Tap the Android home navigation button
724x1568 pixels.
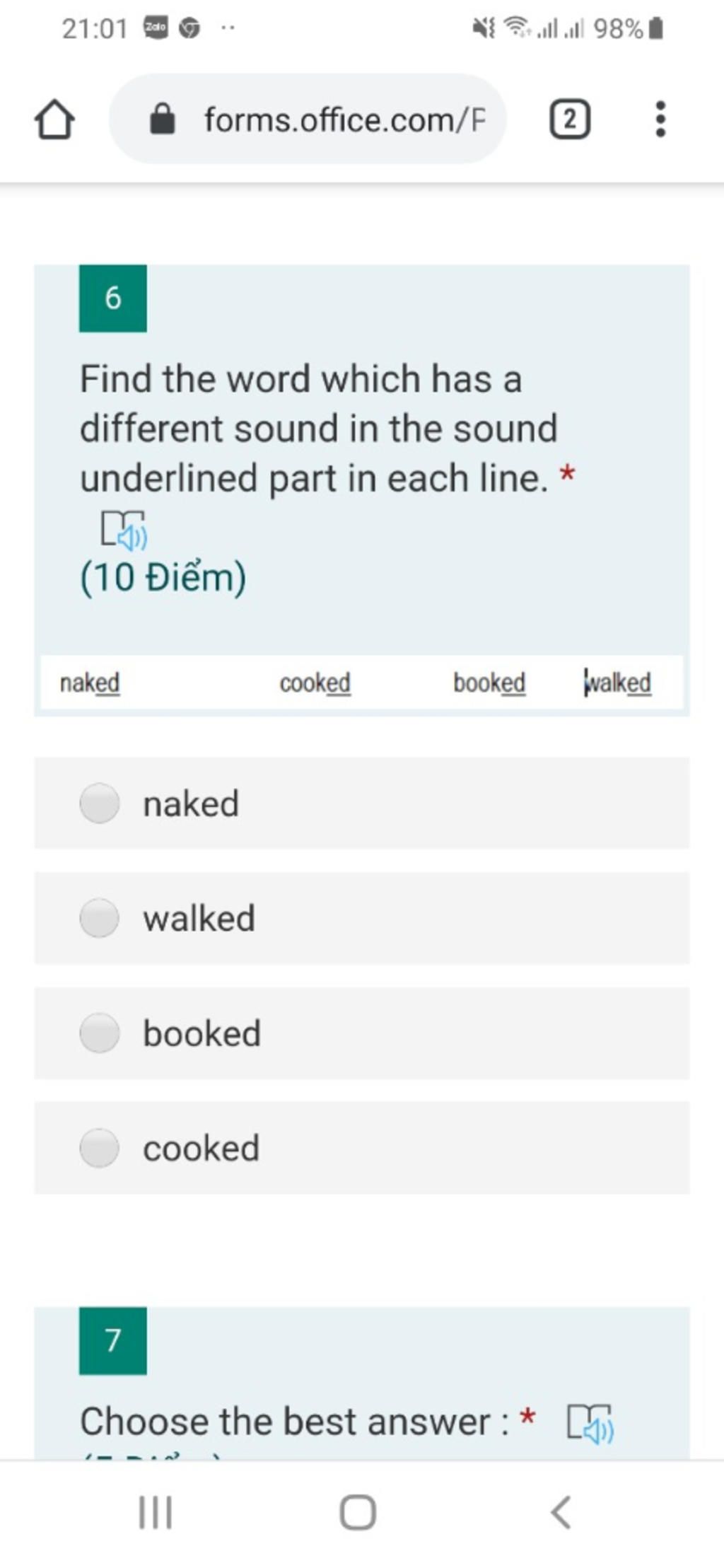pyautogui.click(x=358, y=1512)
